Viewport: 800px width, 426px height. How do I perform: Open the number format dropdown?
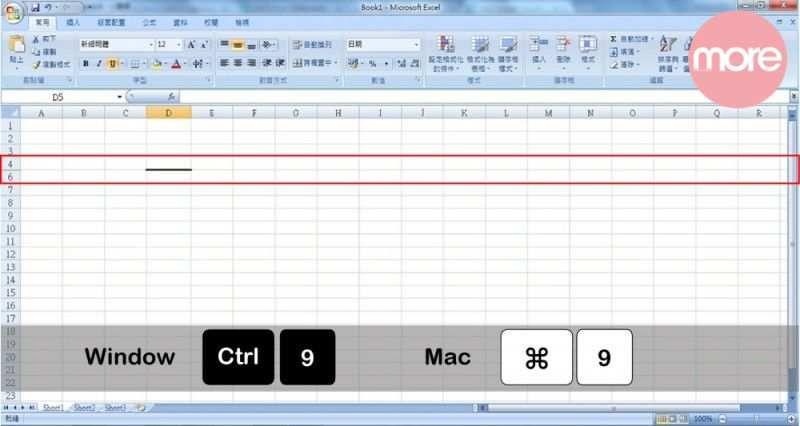[x=416, y=45]
